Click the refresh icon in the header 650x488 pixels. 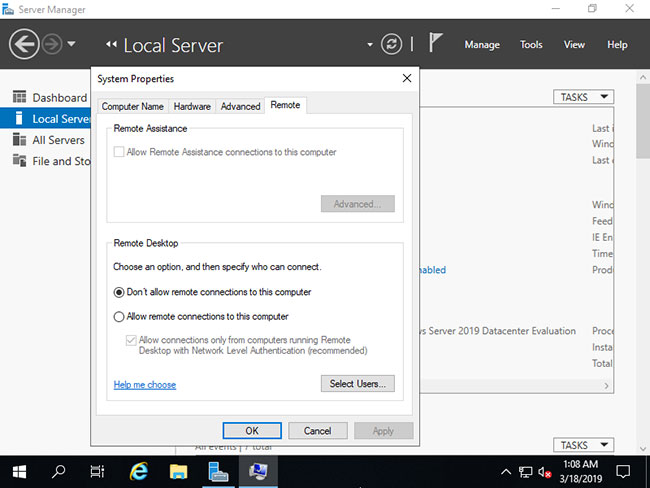click(x=391, y=44)
